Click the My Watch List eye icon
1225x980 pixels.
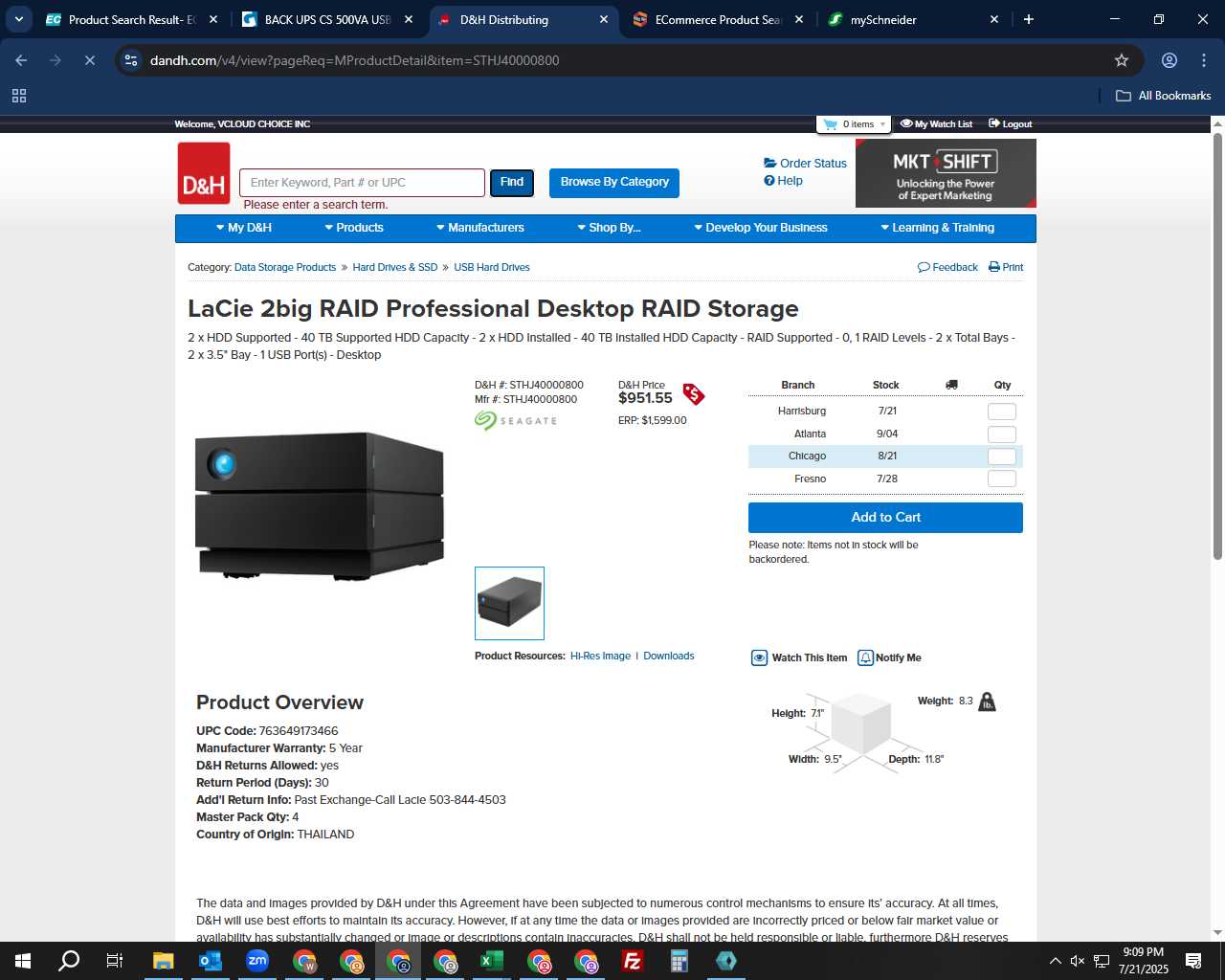click(906, 123)
